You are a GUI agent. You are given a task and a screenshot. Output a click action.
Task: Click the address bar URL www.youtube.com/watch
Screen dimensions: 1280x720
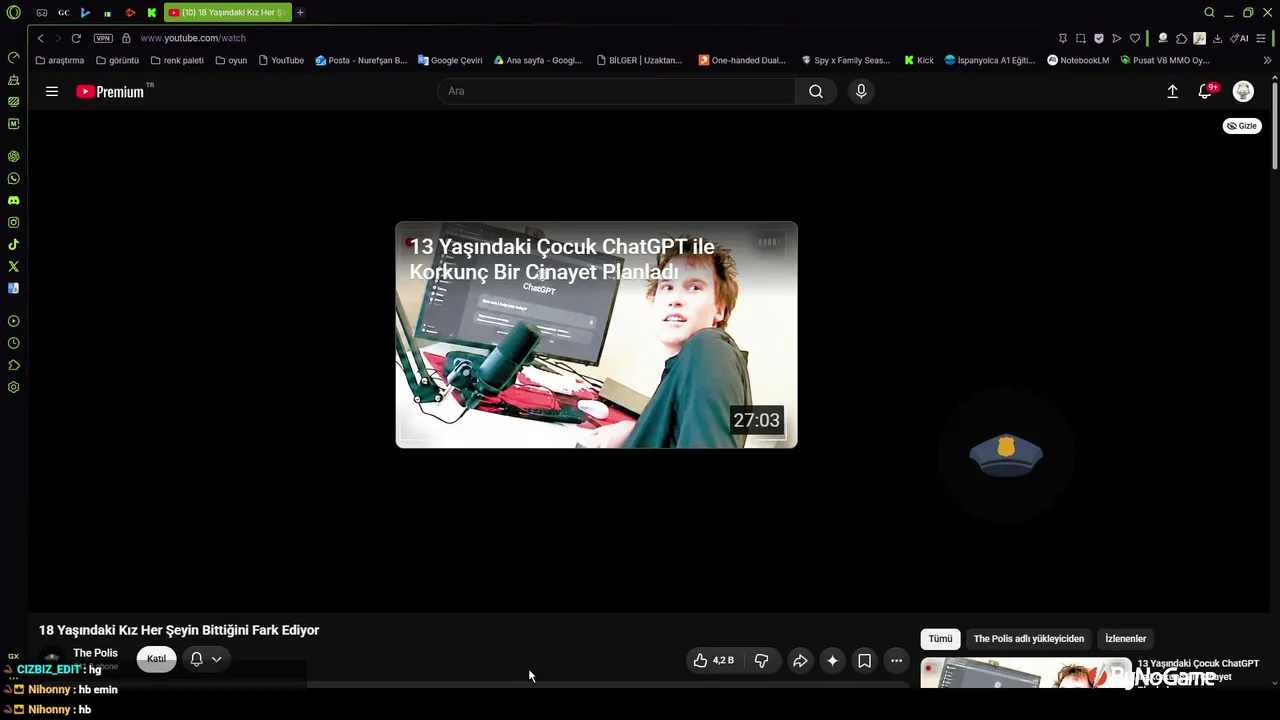(193, 38)
